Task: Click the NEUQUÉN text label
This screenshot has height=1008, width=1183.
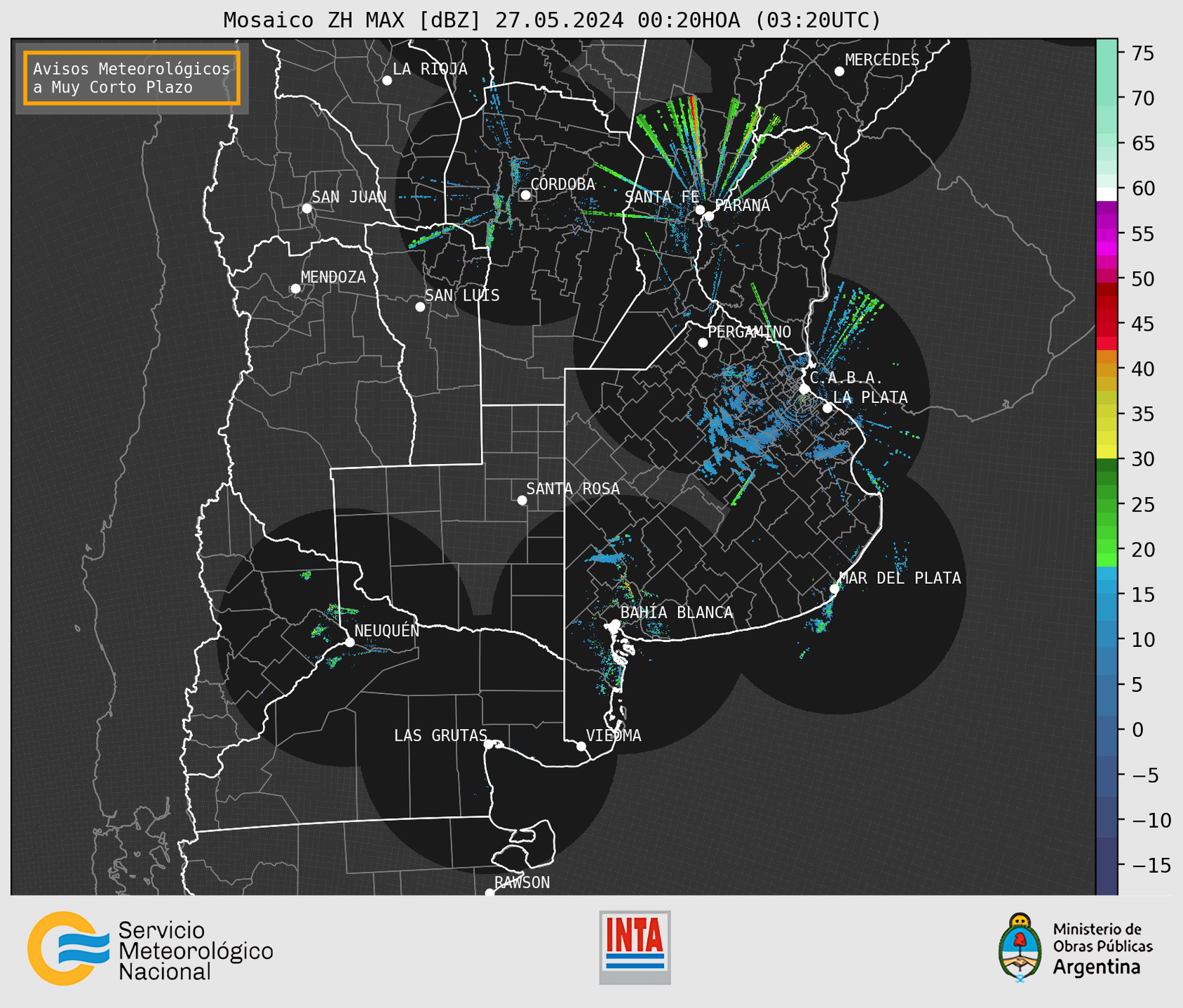Action: [387, 630]
